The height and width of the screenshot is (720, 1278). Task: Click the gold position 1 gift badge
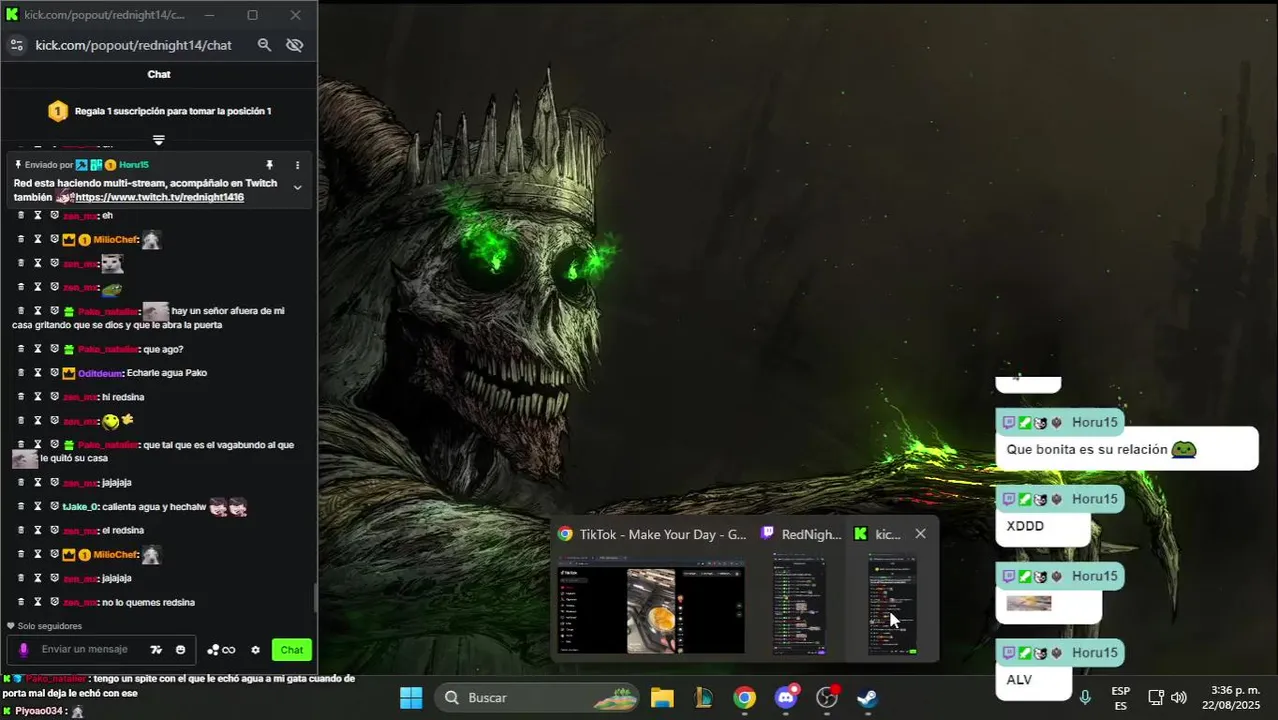pos(58,111)
